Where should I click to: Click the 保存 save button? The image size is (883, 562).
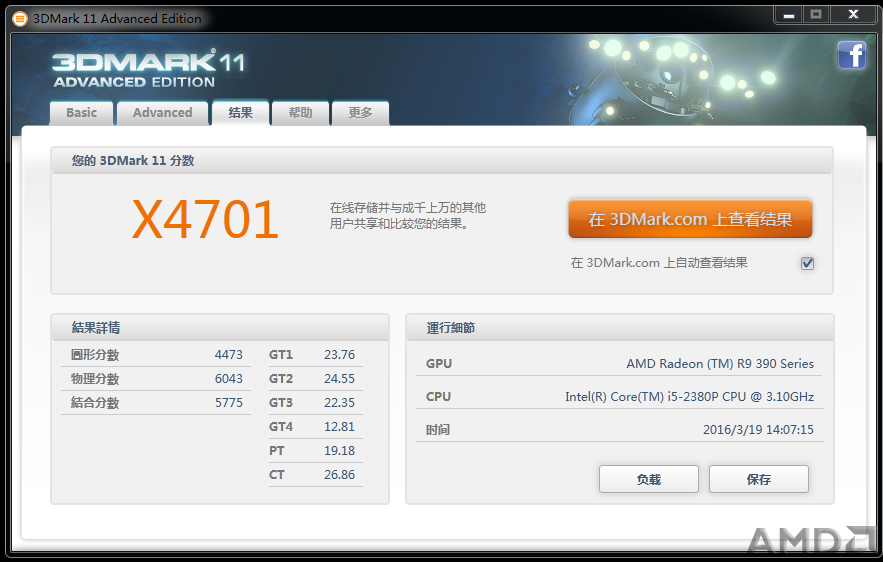coord(759,479)
